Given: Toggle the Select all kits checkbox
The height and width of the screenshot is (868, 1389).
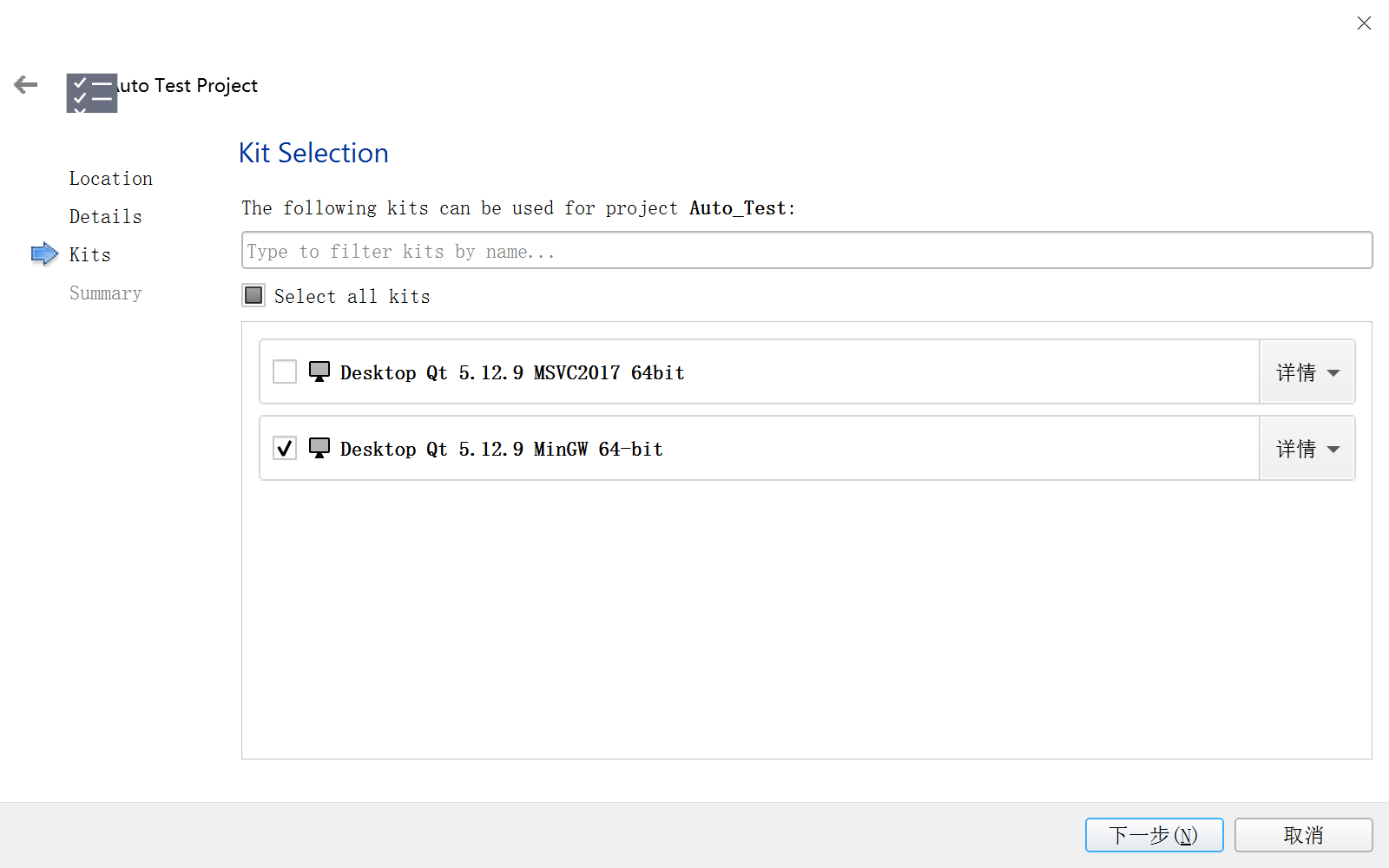Looking at the screenshot, I should tap(253, 296).
